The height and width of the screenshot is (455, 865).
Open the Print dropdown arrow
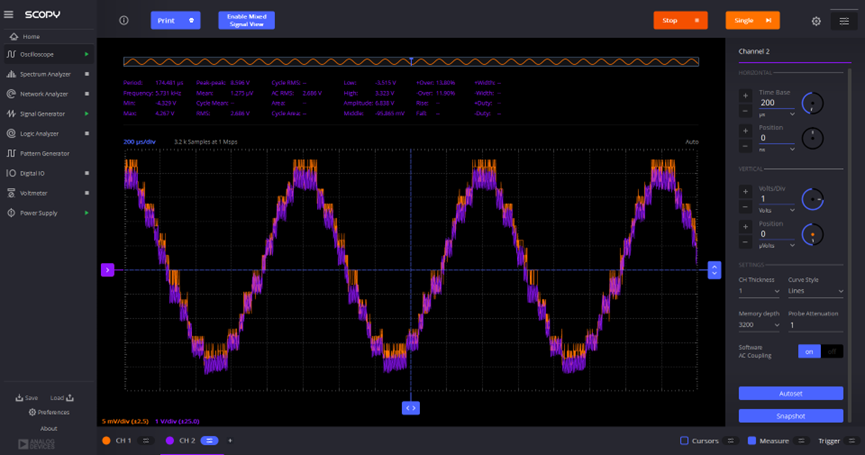(x=191, y=20)
